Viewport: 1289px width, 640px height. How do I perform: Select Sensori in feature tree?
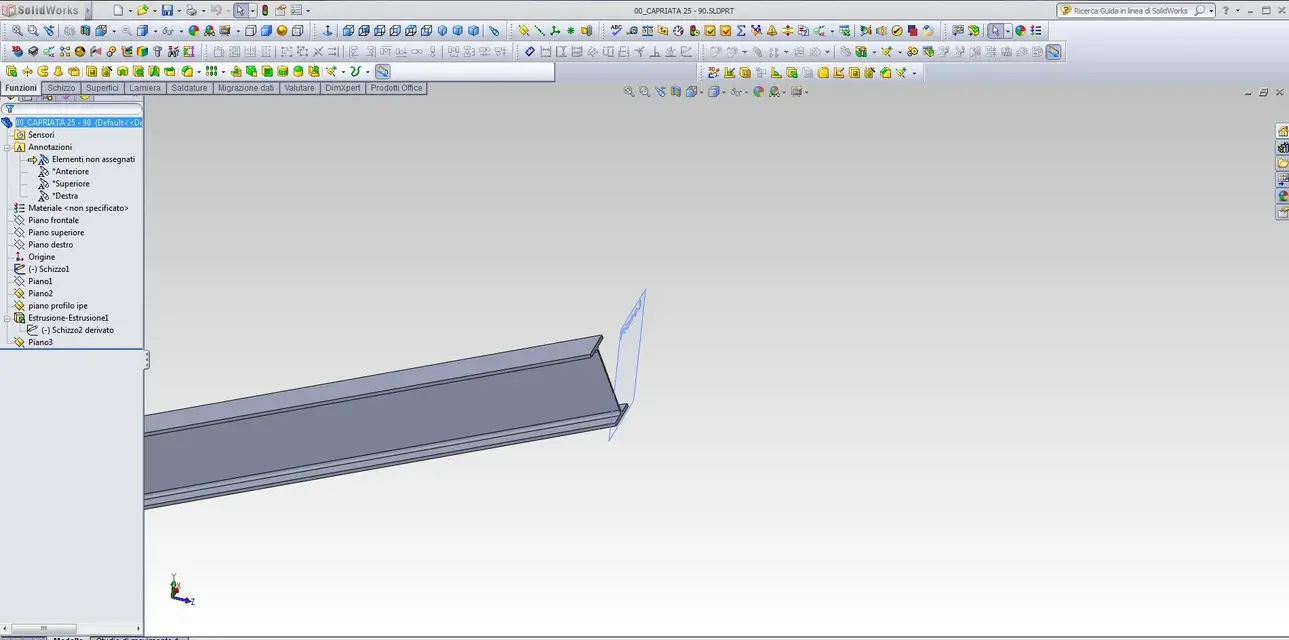41,135
